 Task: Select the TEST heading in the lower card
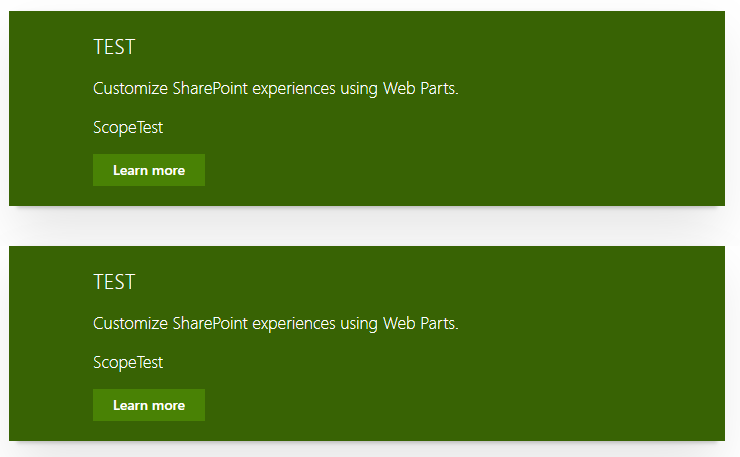click(x=114, y=282)
